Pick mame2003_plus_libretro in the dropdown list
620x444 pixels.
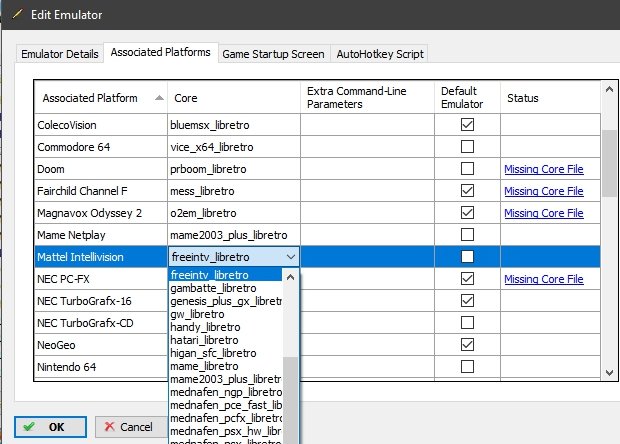point(225,379)
